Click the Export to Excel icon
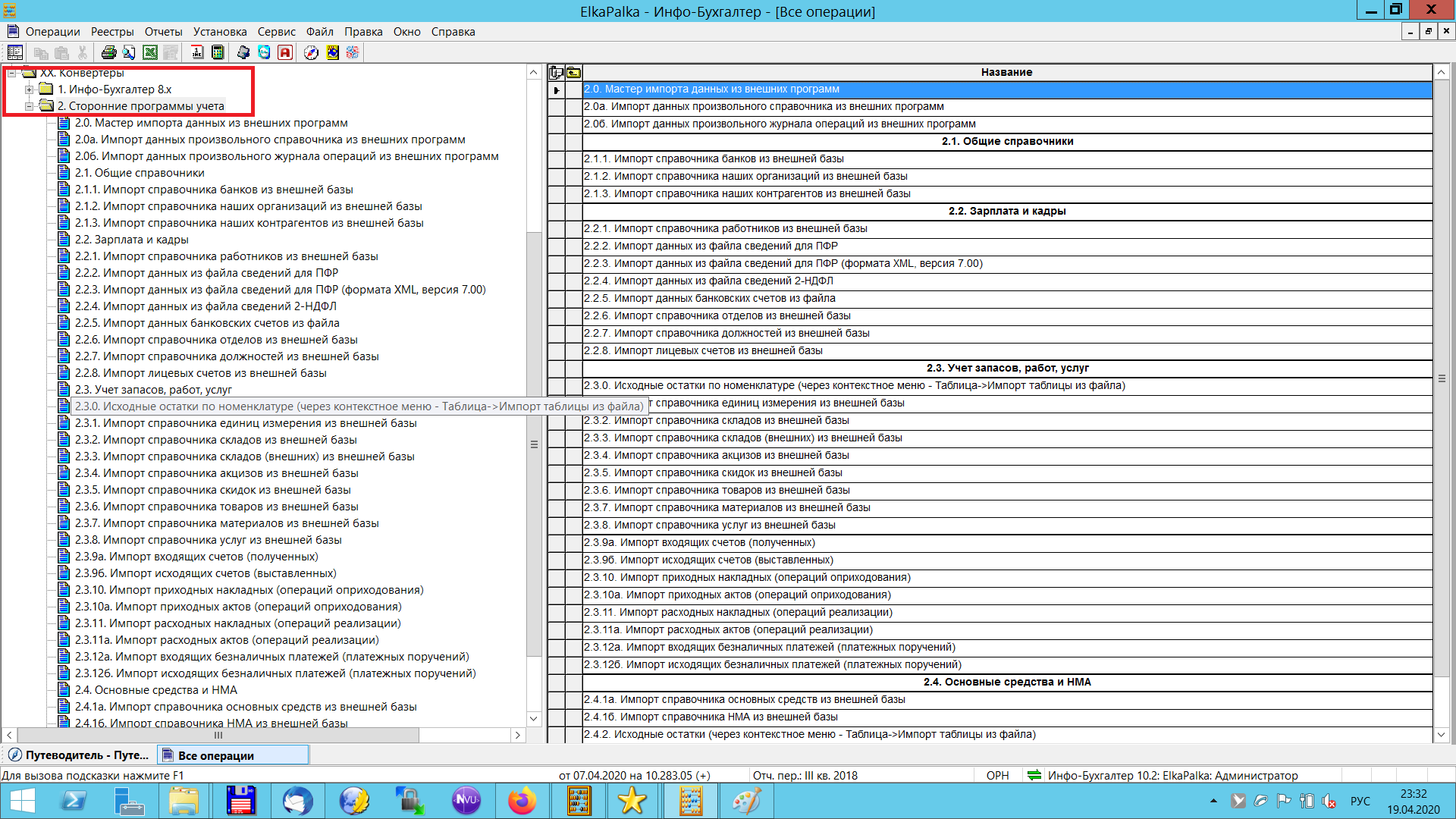Screen dimensions: 1456x819 click(150, 52)
